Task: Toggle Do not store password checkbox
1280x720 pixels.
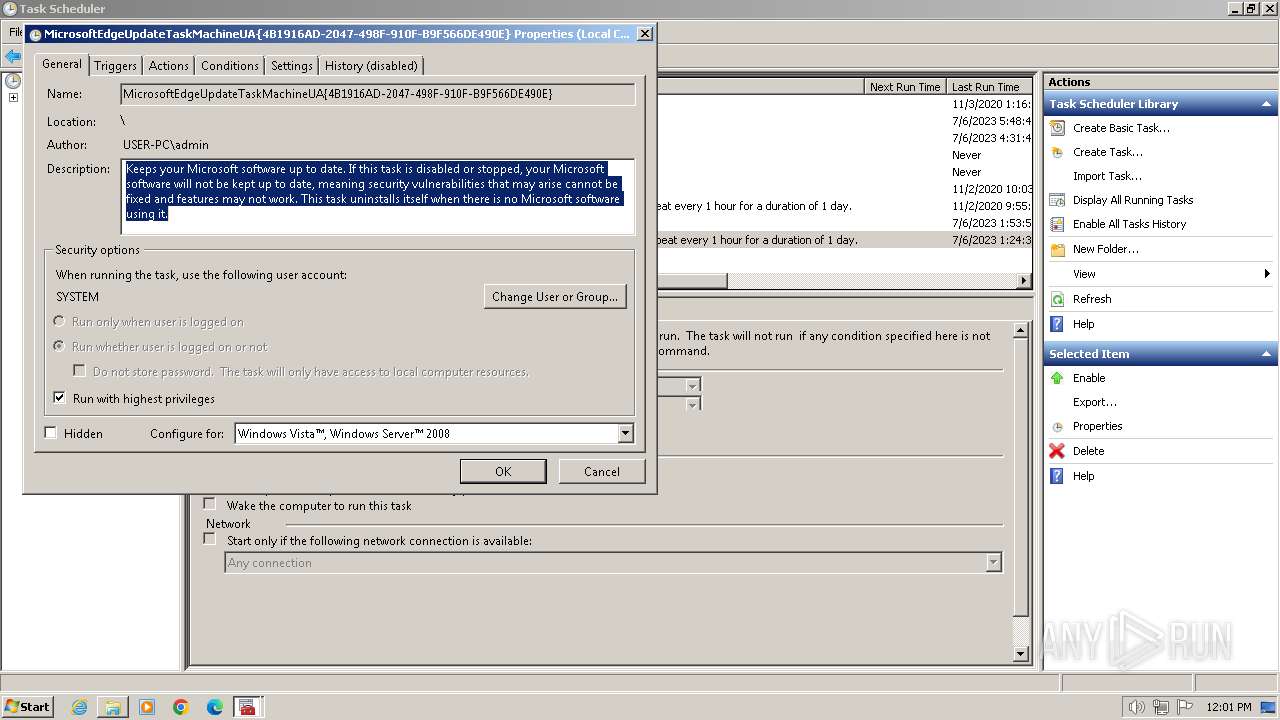Action: (79, 371)
